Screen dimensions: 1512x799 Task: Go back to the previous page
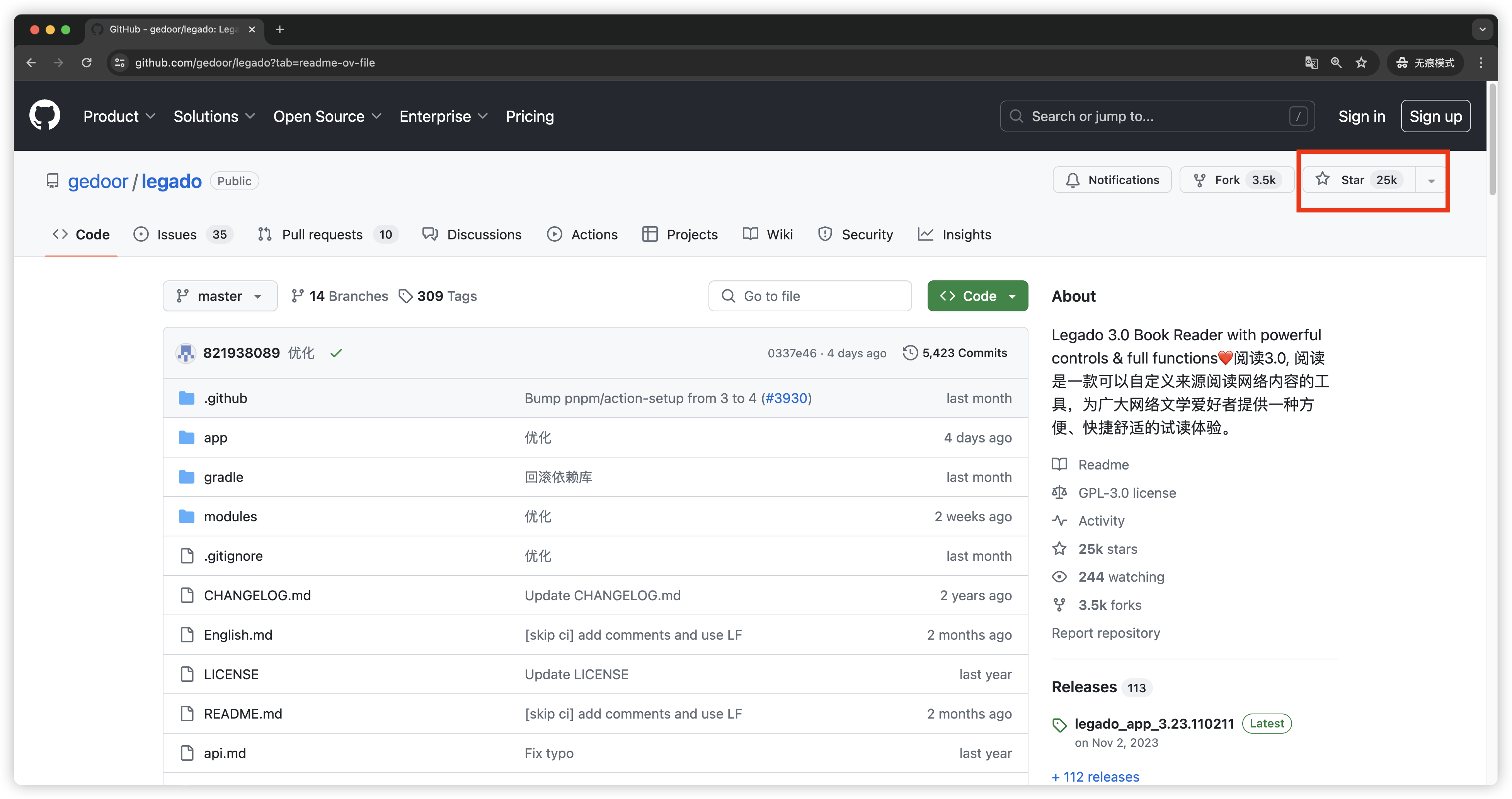pos(31,62)
